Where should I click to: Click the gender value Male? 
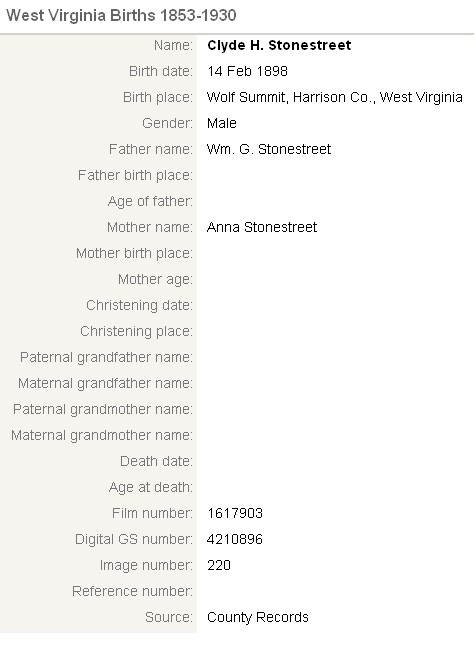(222, 123)
